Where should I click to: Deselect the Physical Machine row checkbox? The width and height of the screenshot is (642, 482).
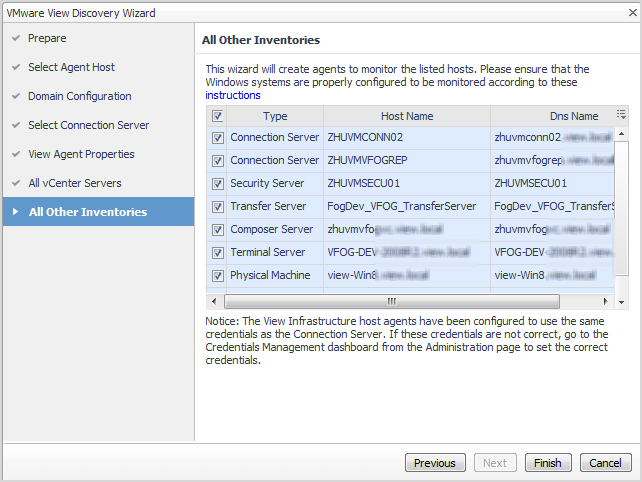218,275
